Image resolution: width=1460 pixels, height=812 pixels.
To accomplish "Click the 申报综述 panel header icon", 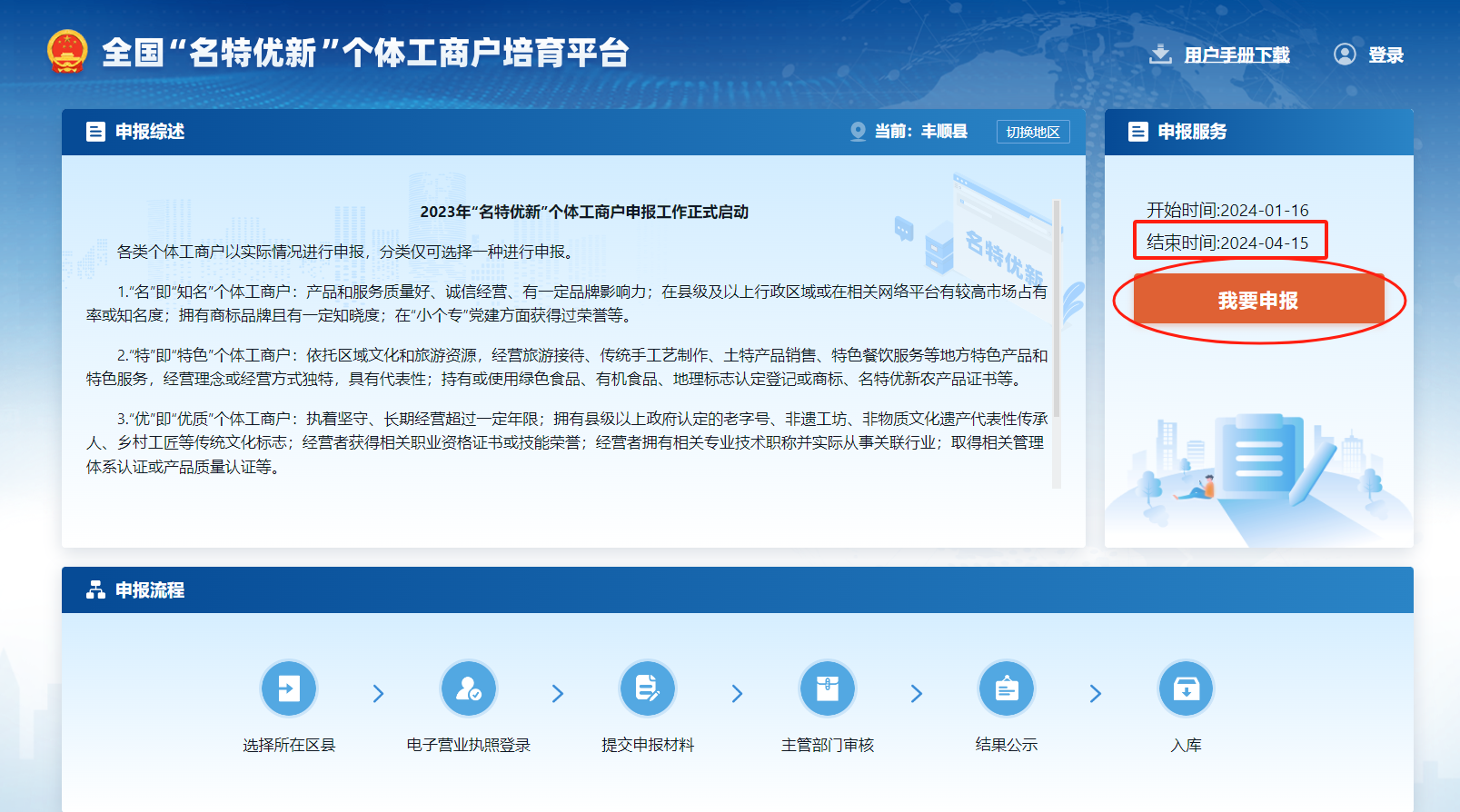I will point(95,132).
